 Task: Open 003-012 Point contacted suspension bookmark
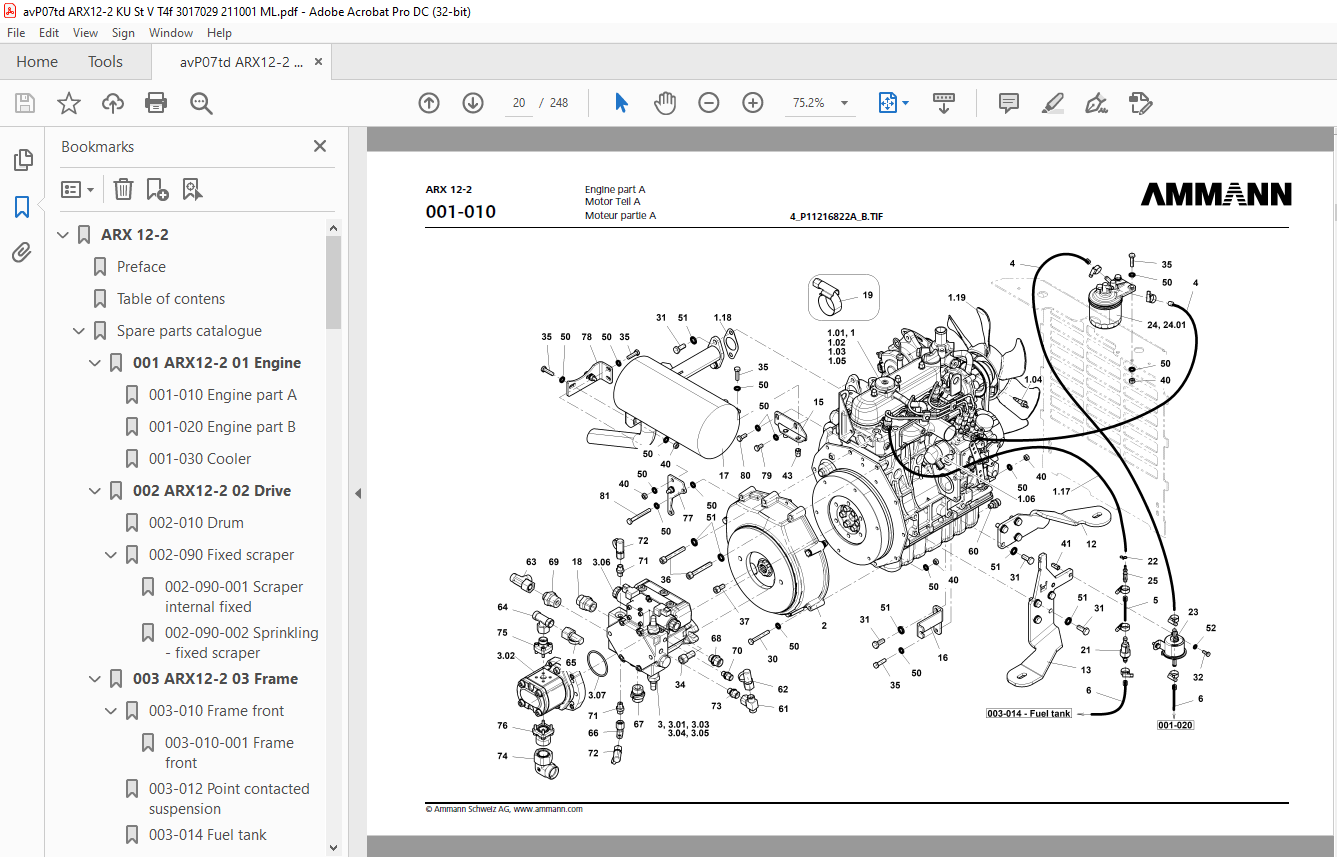coord(229,799)
